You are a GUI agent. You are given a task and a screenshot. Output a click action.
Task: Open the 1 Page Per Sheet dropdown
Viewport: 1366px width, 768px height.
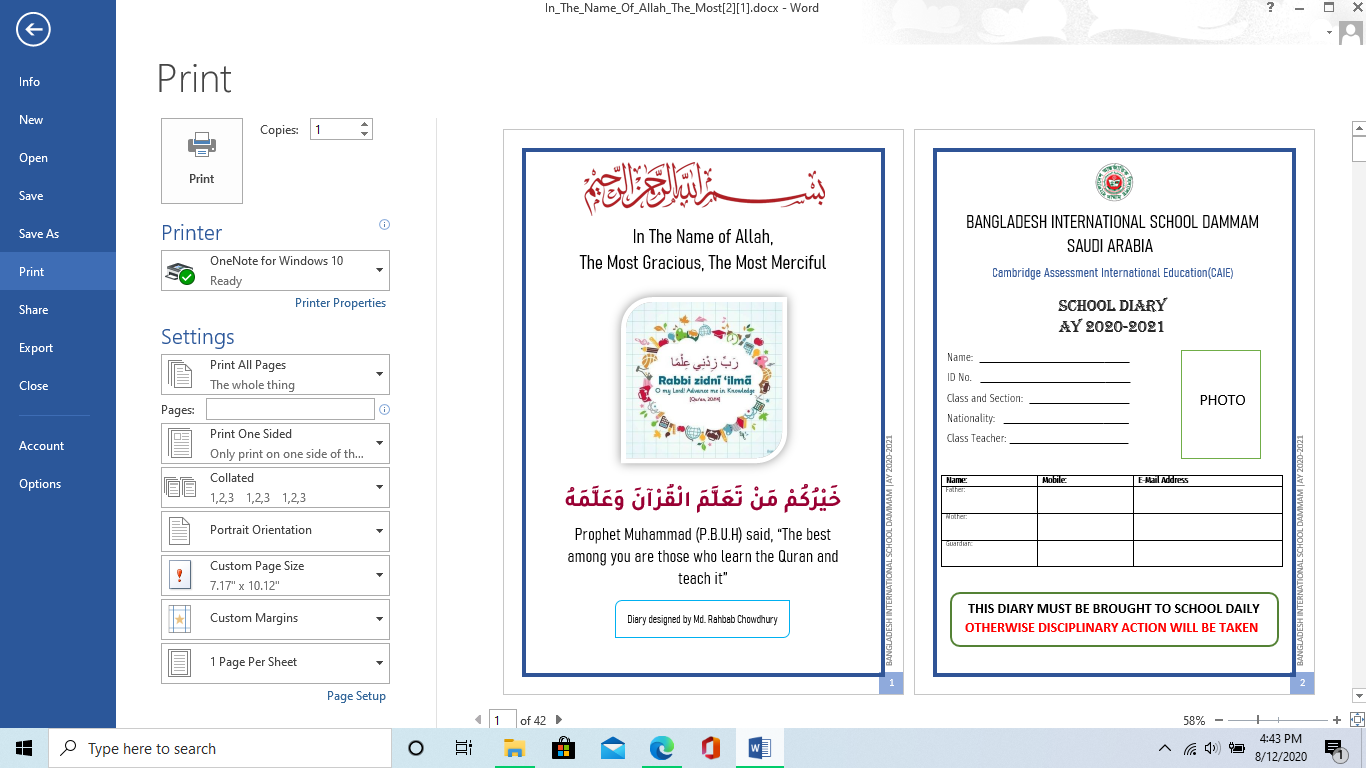(275, 663)
